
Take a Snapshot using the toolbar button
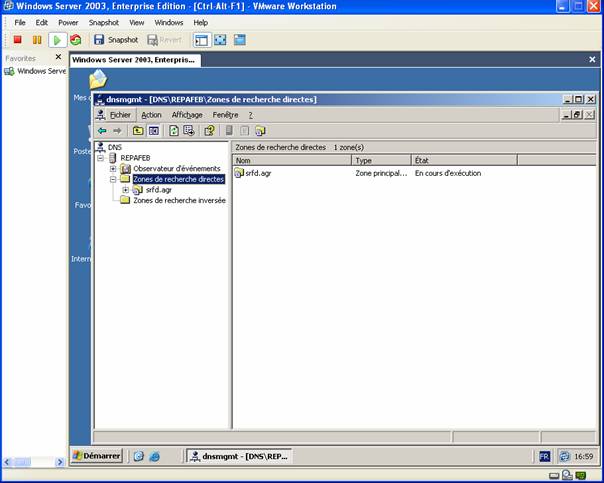tap(116, 40)
